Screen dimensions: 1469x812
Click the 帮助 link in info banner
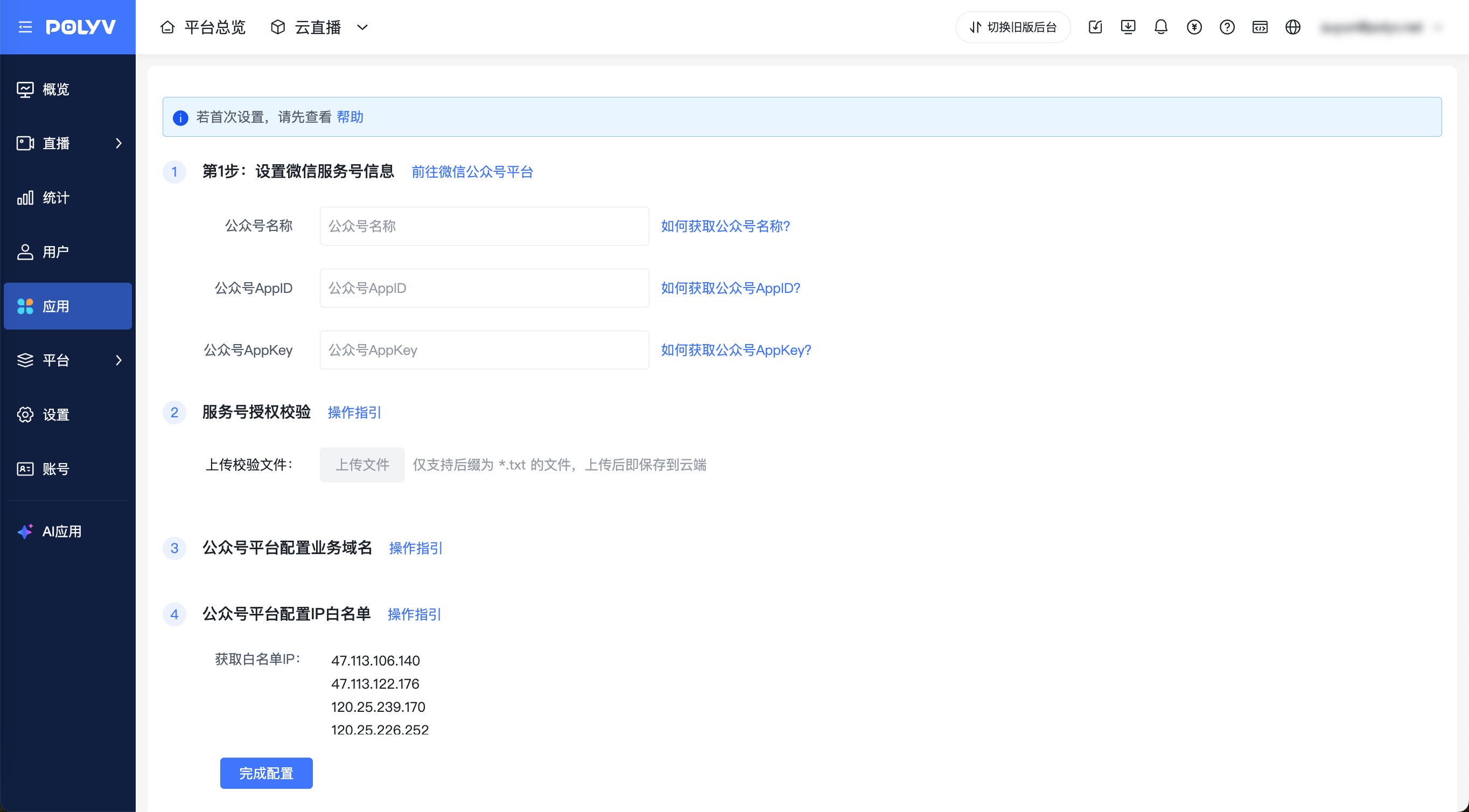350,117
